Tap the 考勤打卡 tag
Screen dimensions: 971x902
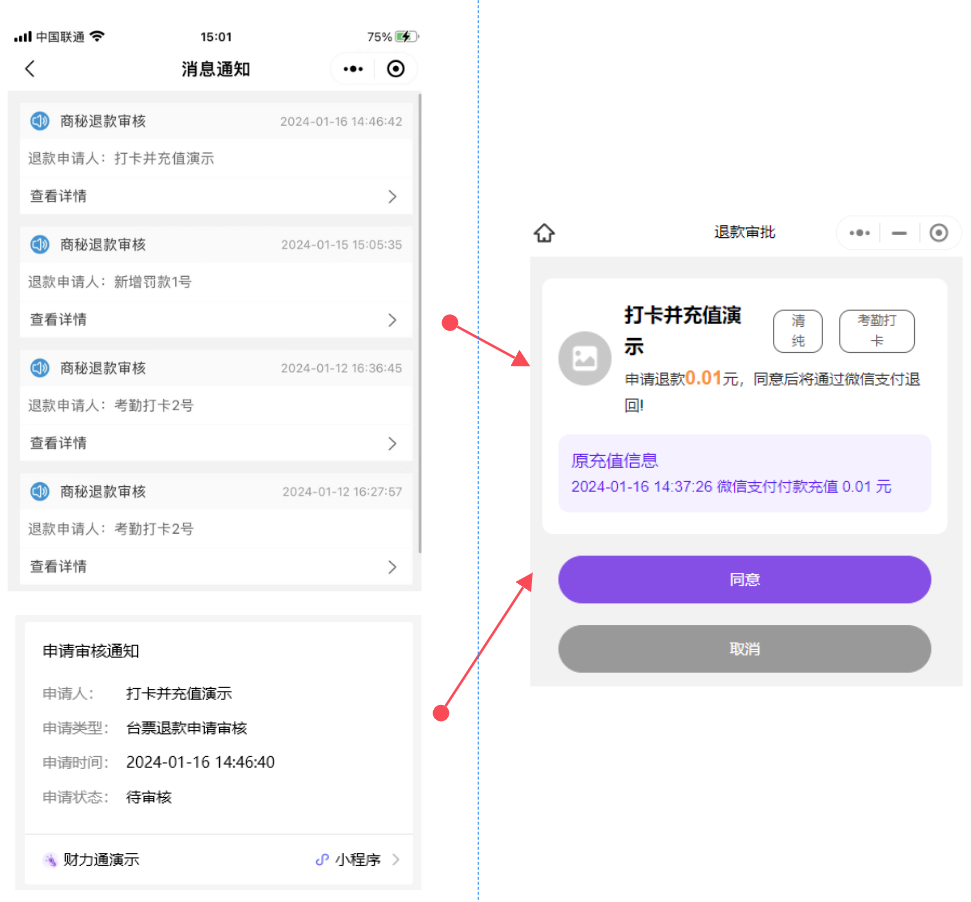[876, 331]
